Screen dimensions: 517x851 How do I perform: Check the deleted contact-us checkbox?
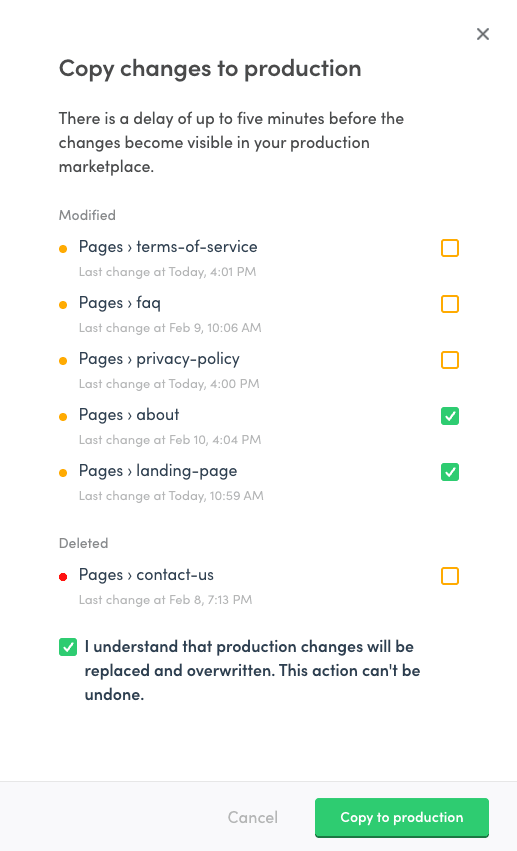click(450, 576)
